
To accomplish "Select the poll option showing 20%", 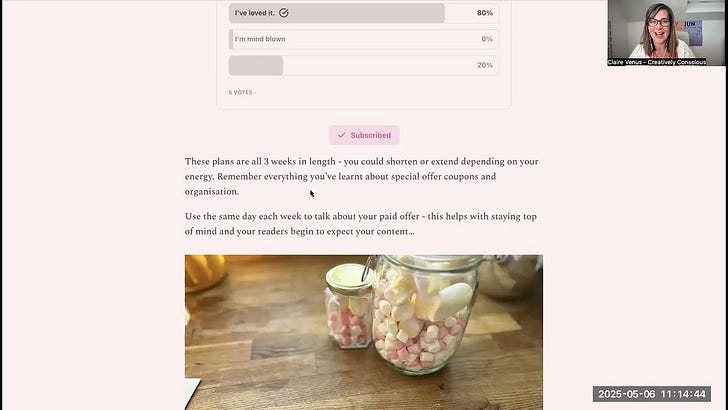I will (364, 65).
